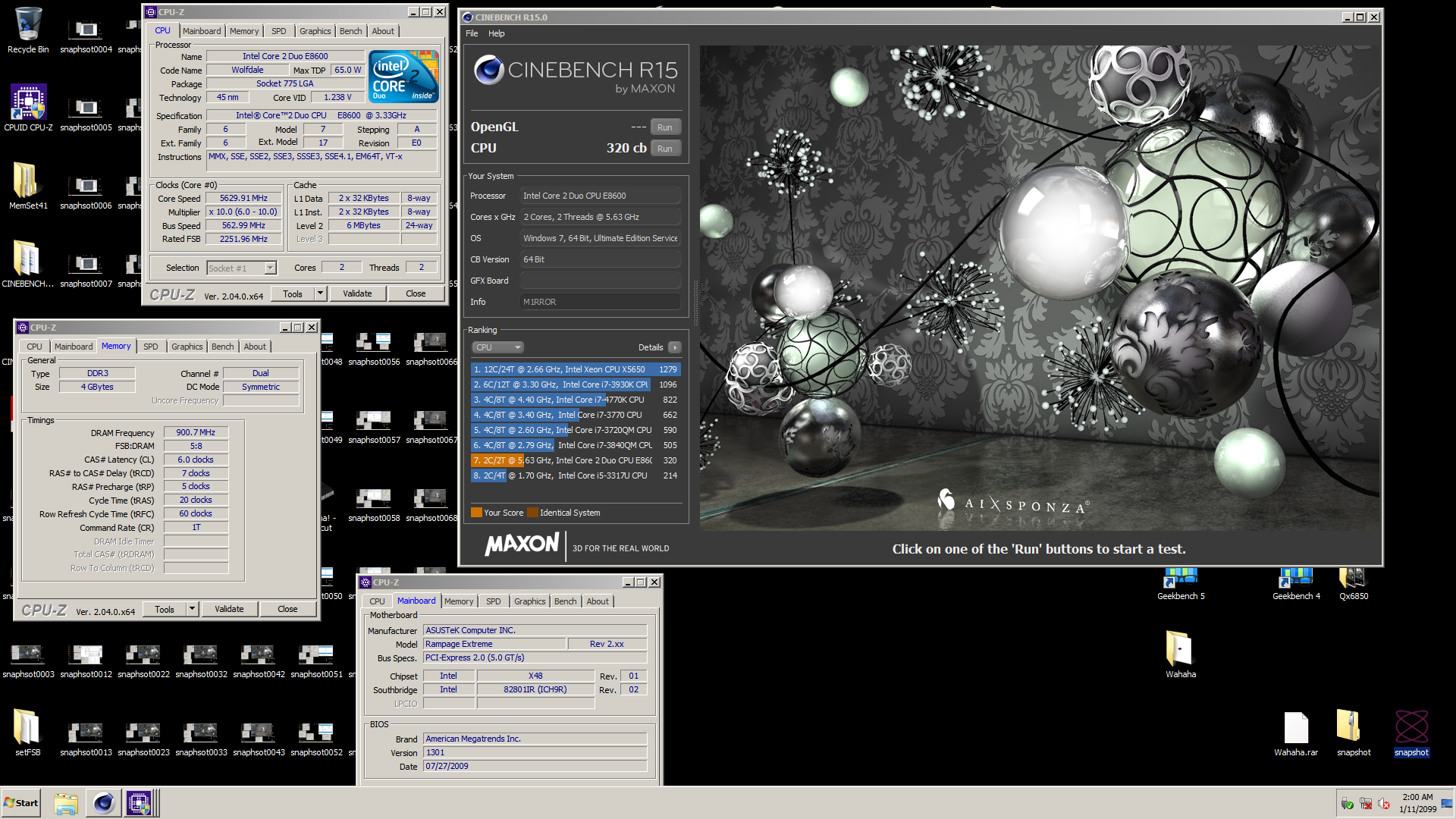Click the Core Speed value 5629.91 MHz
The height and width of the screenshot is (819, 1456).
coord(243,198)
